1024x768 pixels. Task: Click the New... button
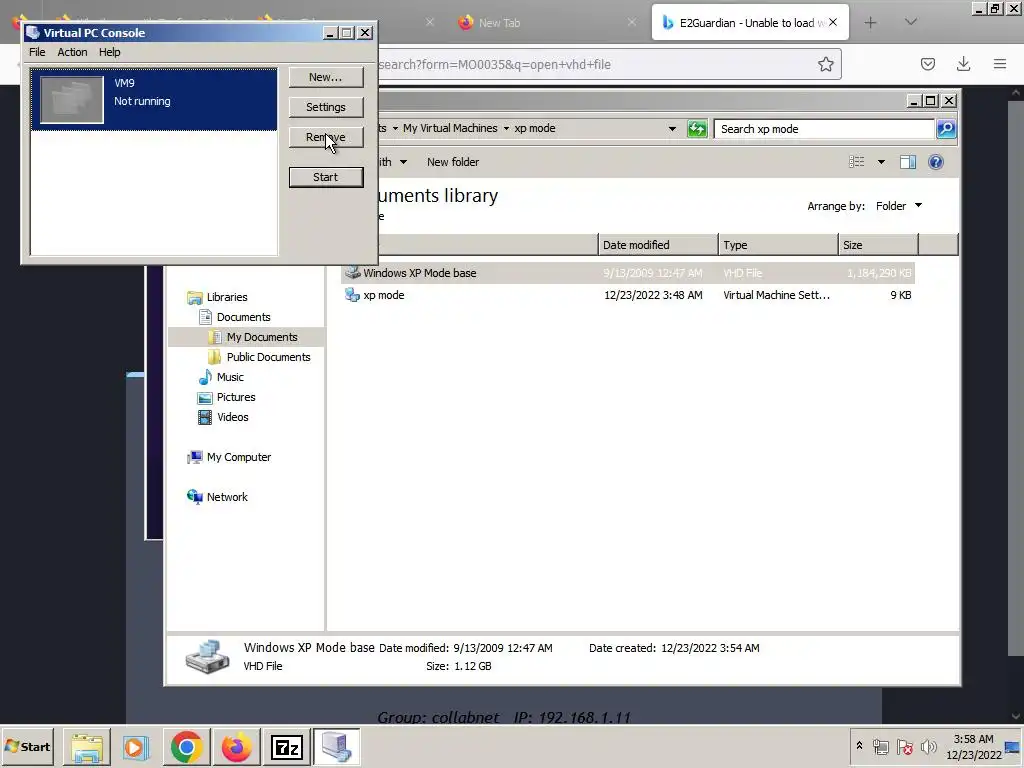[x=326, y=77]
